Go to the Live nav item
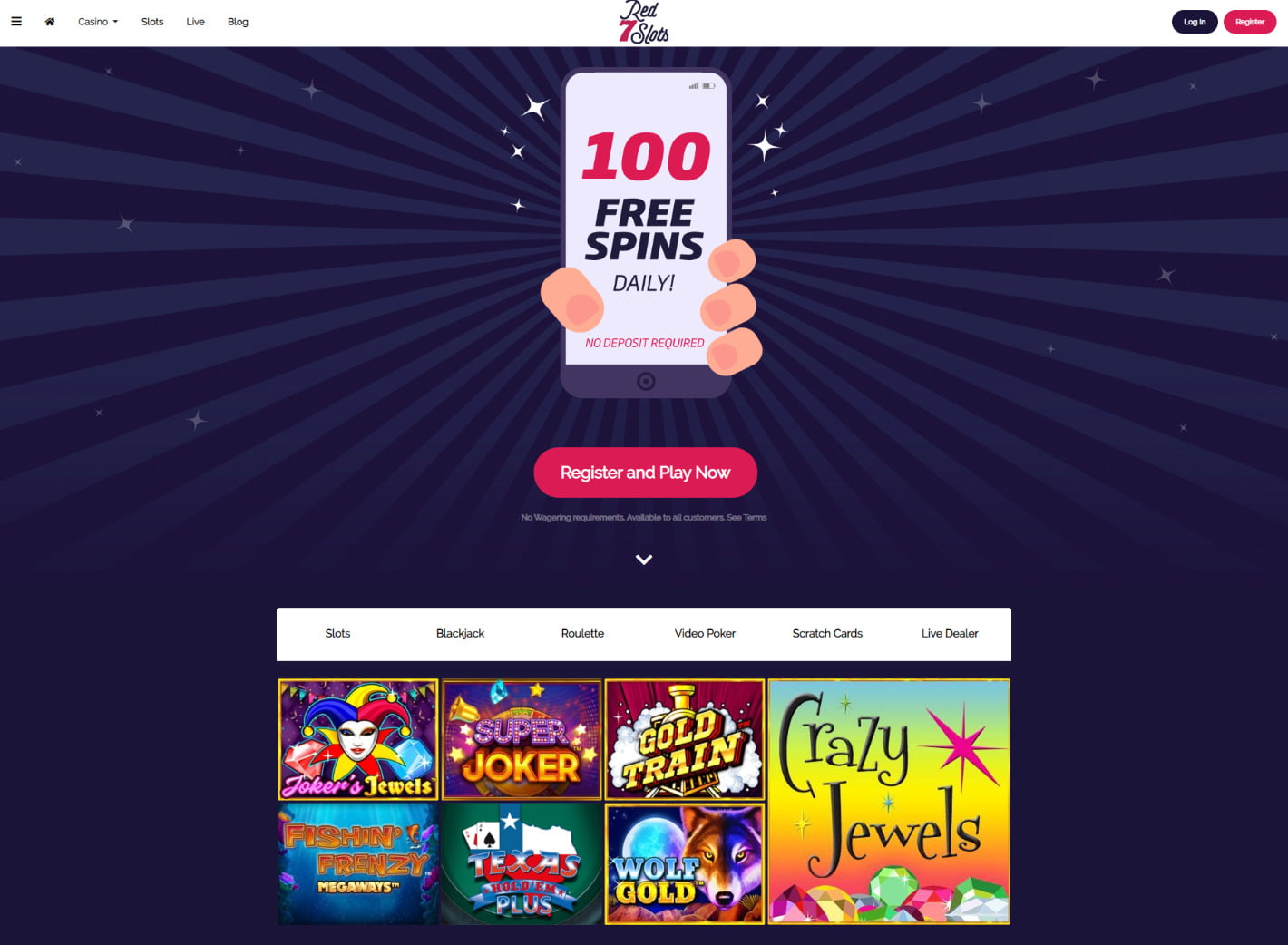The width and height of the screenshot is (1288, 945). [x=195, y=22]
